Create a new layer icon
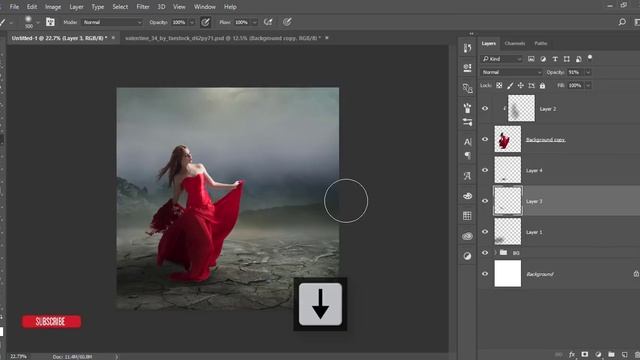This screenshot has height=360, width=640. (624, 354)
